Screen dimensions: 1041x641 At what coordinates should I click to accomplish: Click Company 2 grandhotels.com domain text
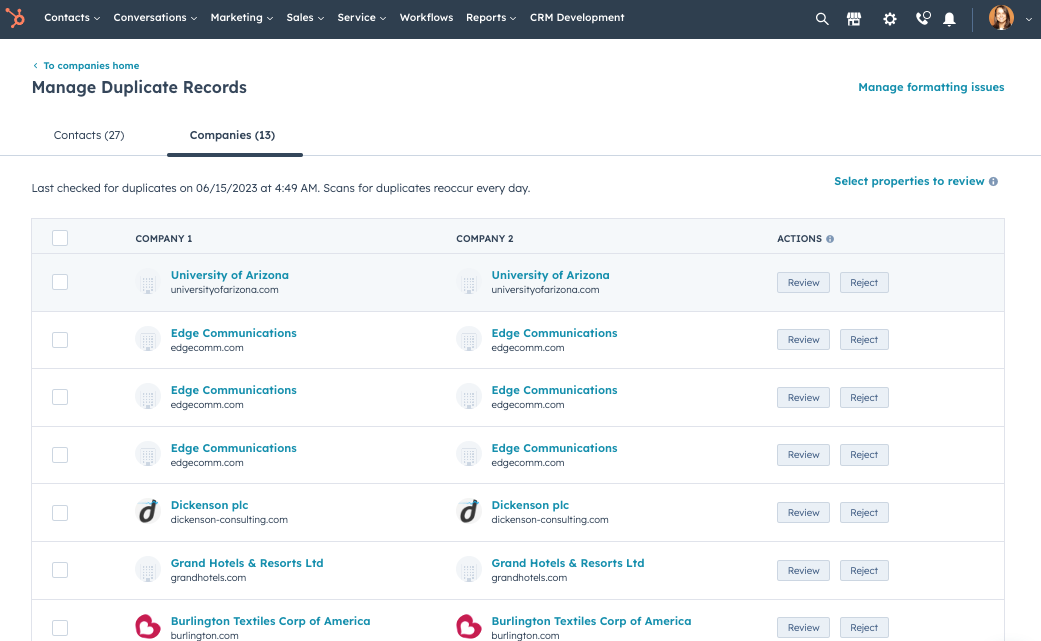529,578
